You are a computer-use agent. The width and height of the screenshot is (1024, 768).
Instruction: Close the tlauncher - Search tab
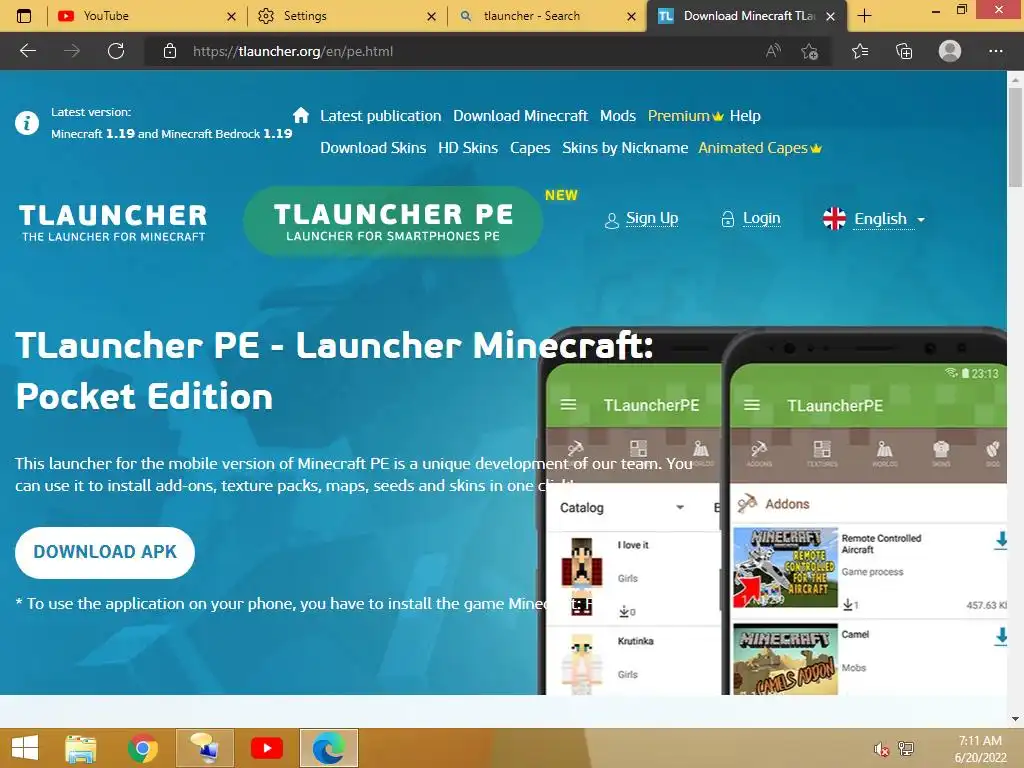pyautogui.click(x=631, y=16)
